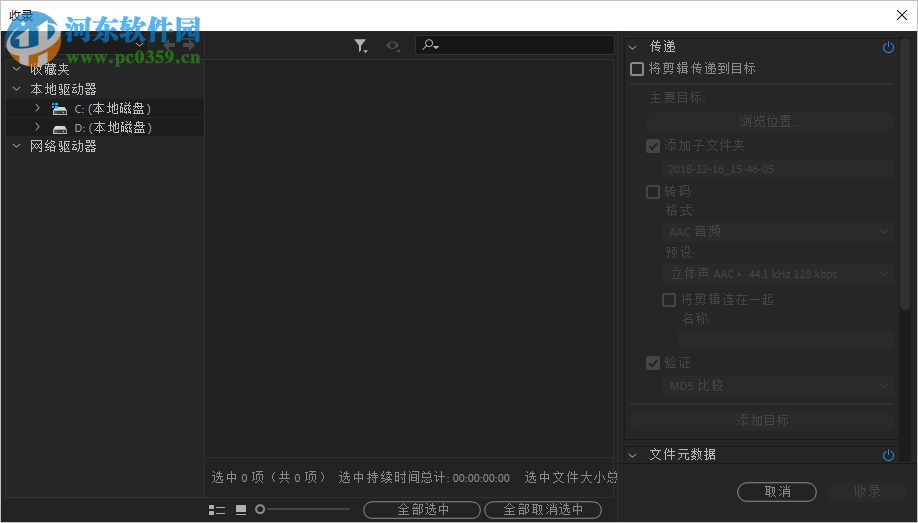
Task: Switch to thumbnail view icon
Action: tap(241, 510)
